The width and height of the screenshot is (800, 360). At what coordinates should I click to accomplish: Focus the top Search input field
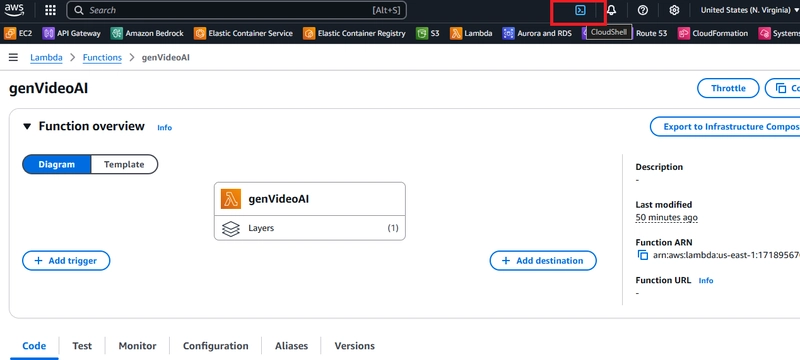(237, 10)
